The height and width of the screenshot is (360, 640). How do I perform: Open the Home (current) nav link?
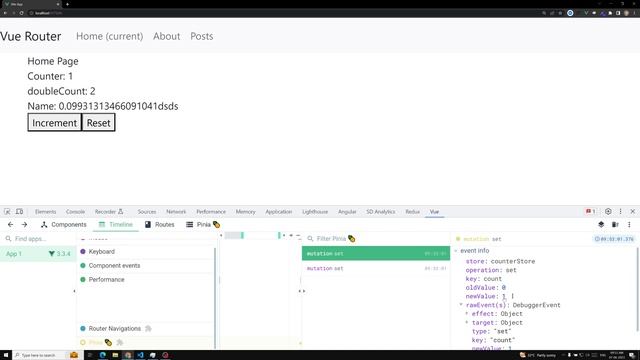pos(109,36)
